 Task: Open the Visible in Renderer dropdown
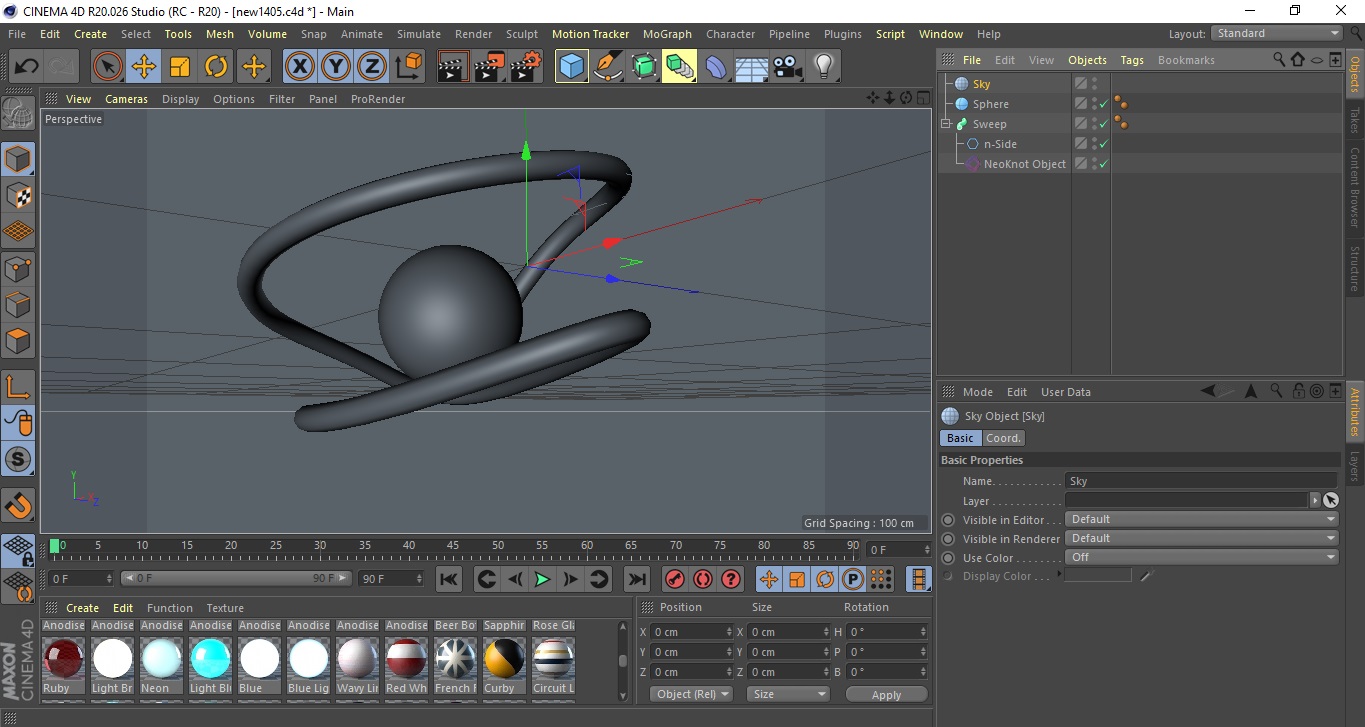[x=1201, y=539]
